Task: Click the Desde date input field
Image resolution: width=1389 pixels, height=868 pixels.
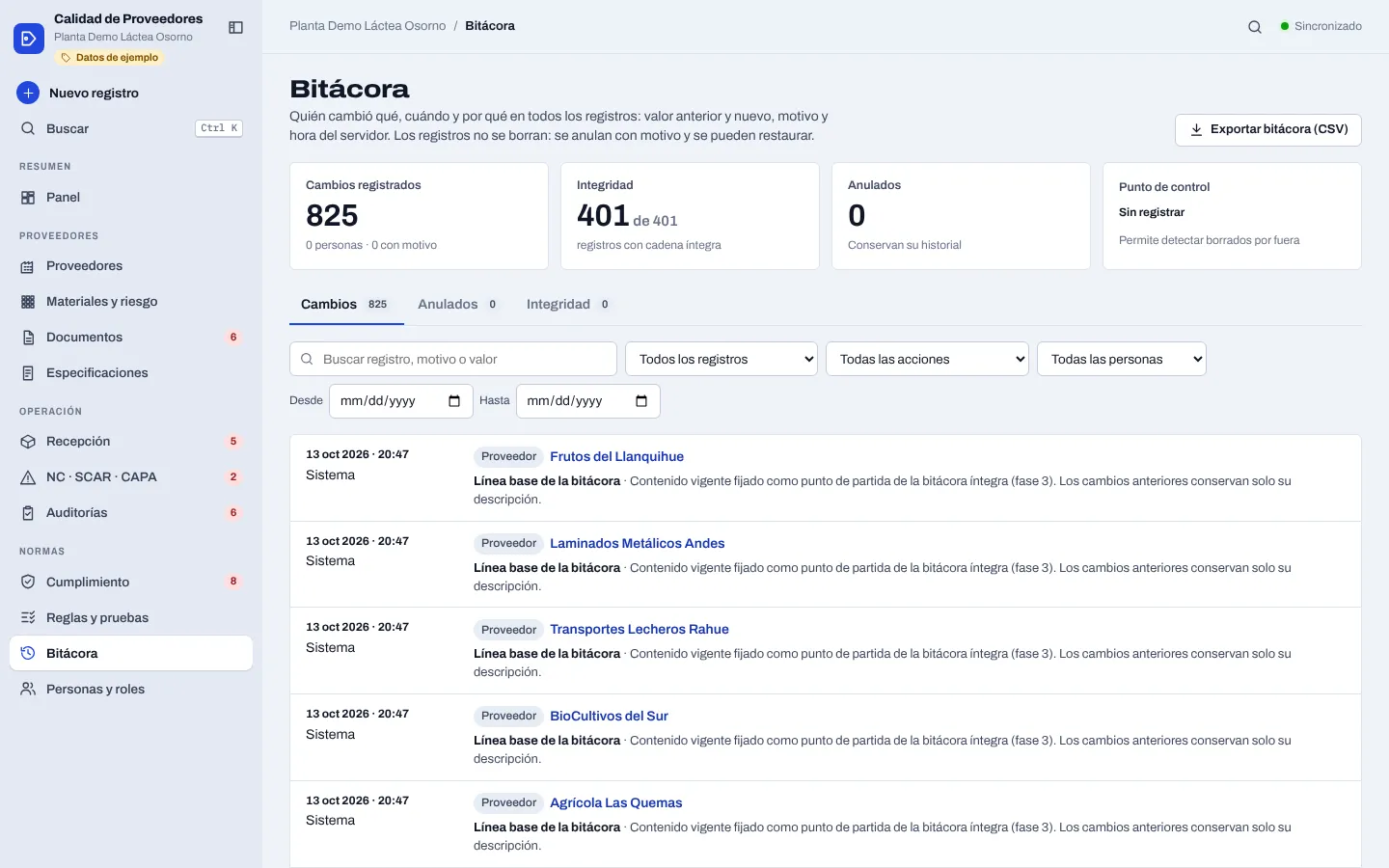Action: [x=401, y=401]
